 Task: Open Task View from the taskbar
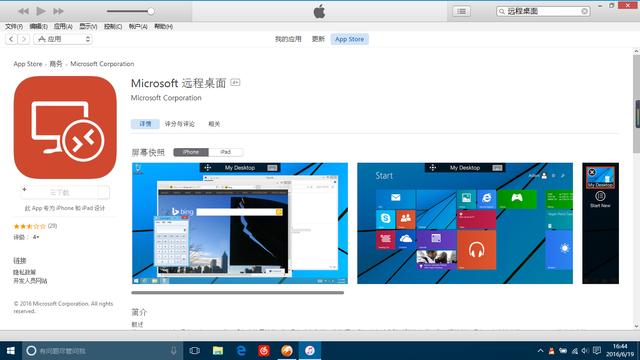(195, 351)
